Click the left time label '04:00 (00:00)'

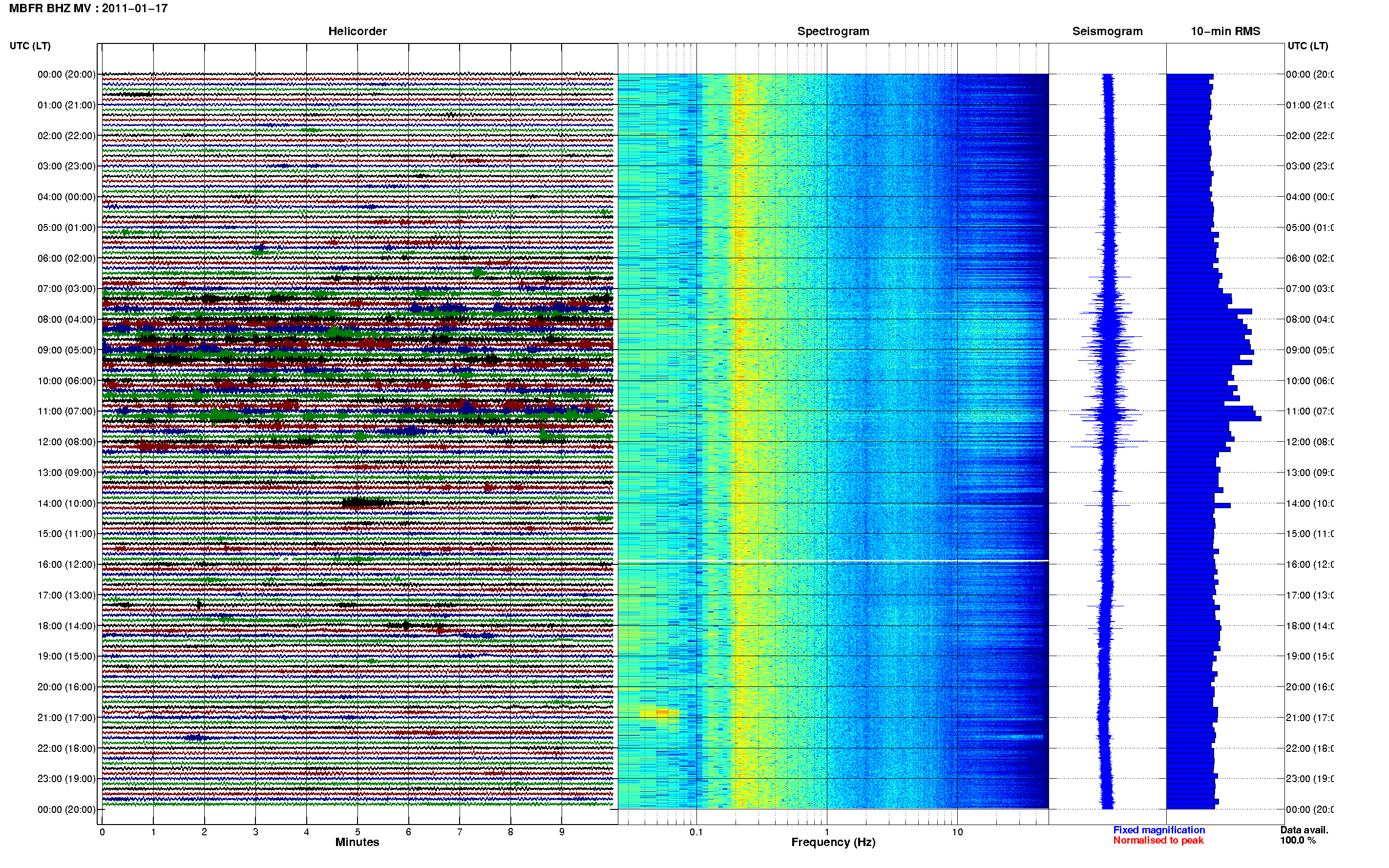pos(66,197)
